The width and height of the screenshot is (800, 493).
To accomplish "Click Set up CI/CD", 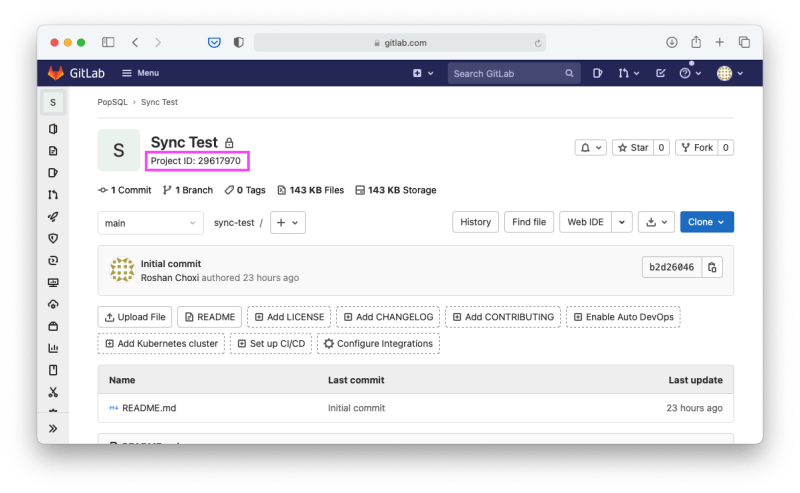I will tap(271, 343).
